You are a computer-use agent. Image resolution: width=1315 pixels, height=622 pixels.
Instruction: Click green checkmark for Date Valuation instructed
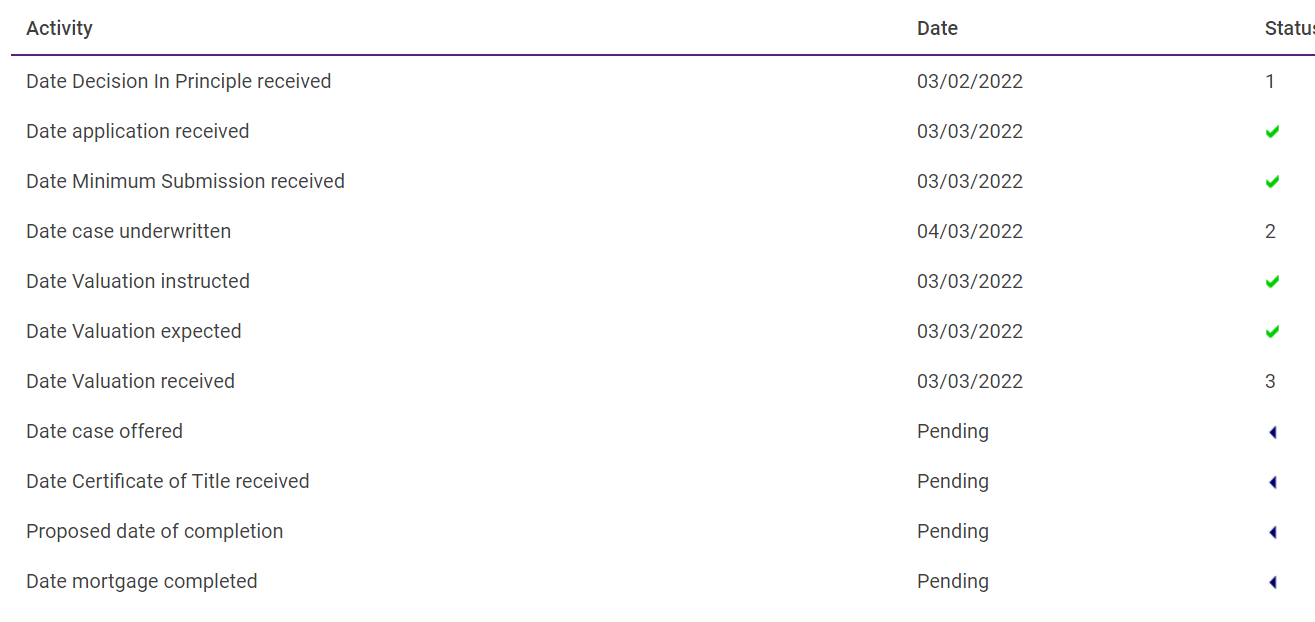click(1272, 282)
